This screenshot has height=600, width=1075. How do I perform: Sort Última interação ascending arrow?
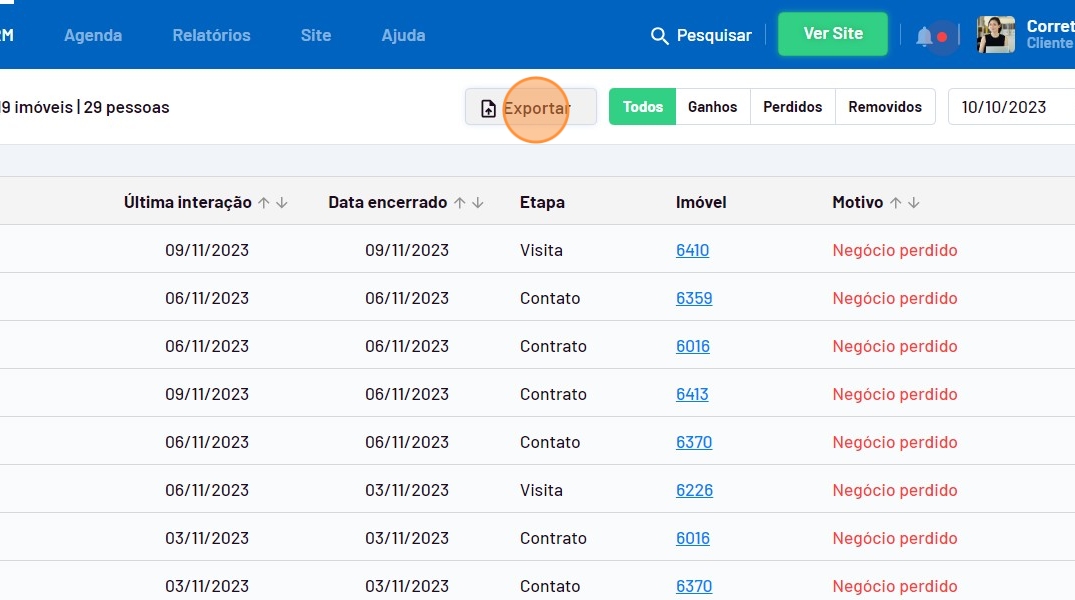click(264, 203)
